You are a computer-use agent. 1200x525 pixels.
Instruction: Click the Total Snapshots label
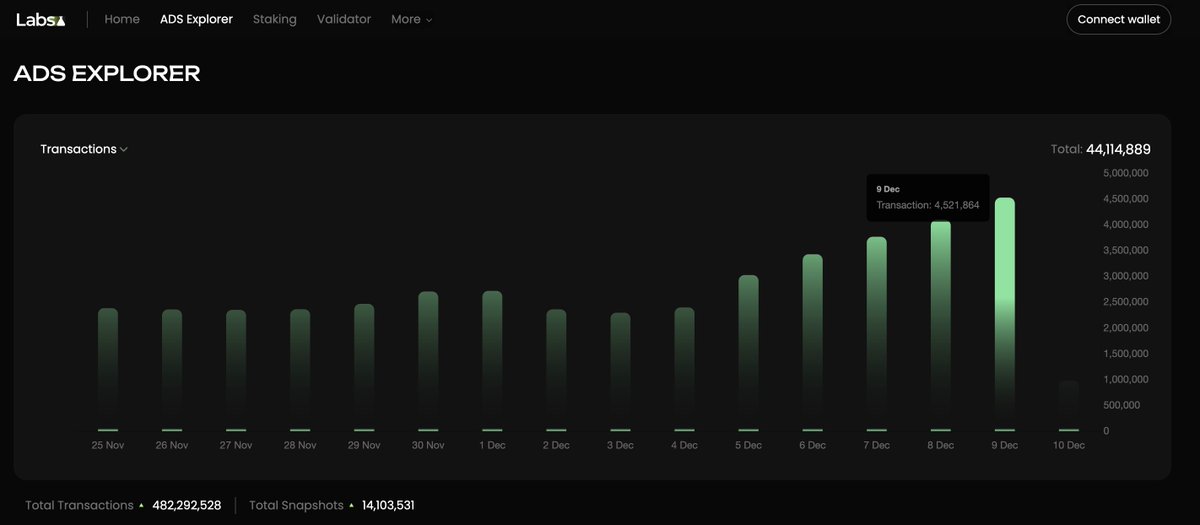(x=296, y=505)
